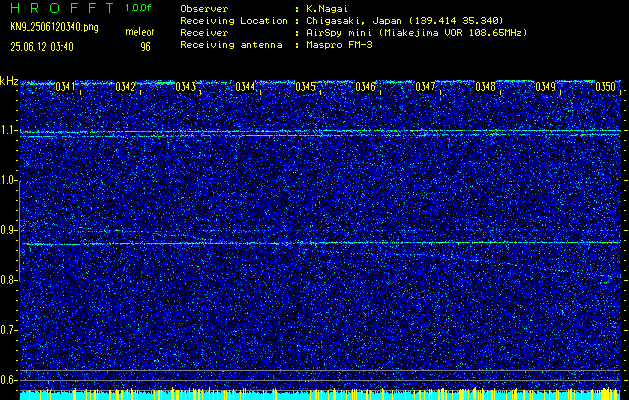Image resolution: width=629 pixels, height=400 pixels.
Task: Click the 0.6 frequency axis label
Action: coord(7,380)
